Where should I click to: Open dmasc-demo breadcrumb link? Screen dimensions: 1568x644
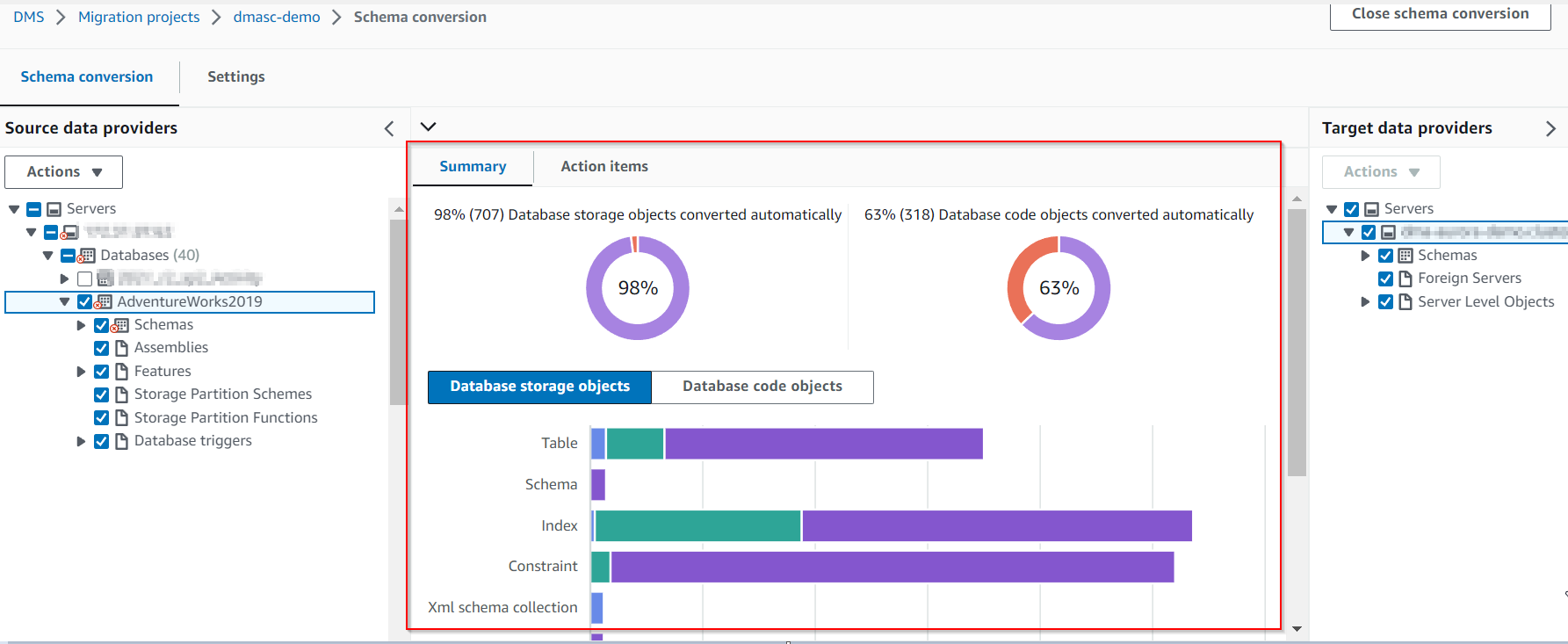point(277,18)
